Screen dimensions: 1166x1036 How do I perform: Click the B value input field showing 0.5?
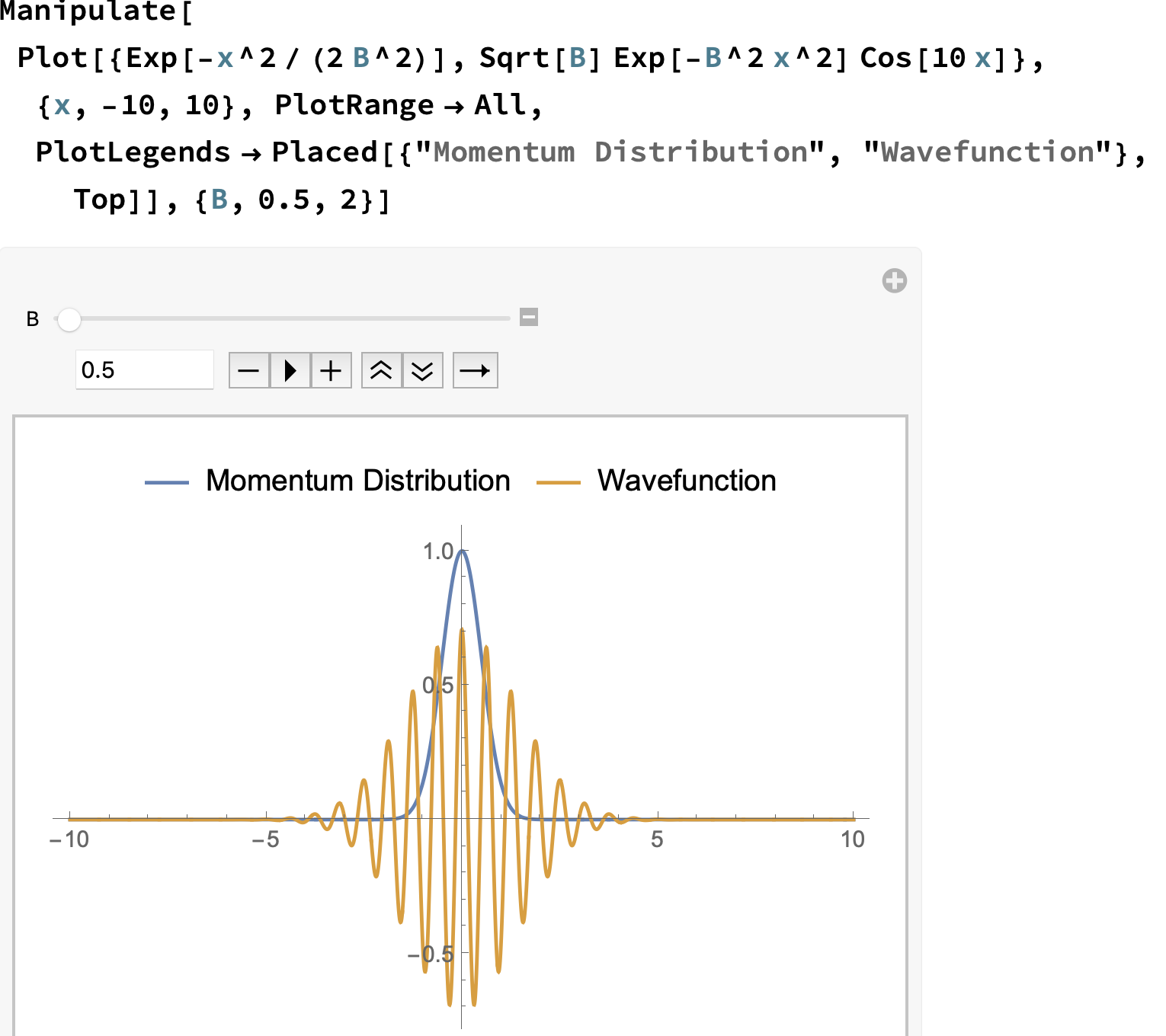[144, 370]
